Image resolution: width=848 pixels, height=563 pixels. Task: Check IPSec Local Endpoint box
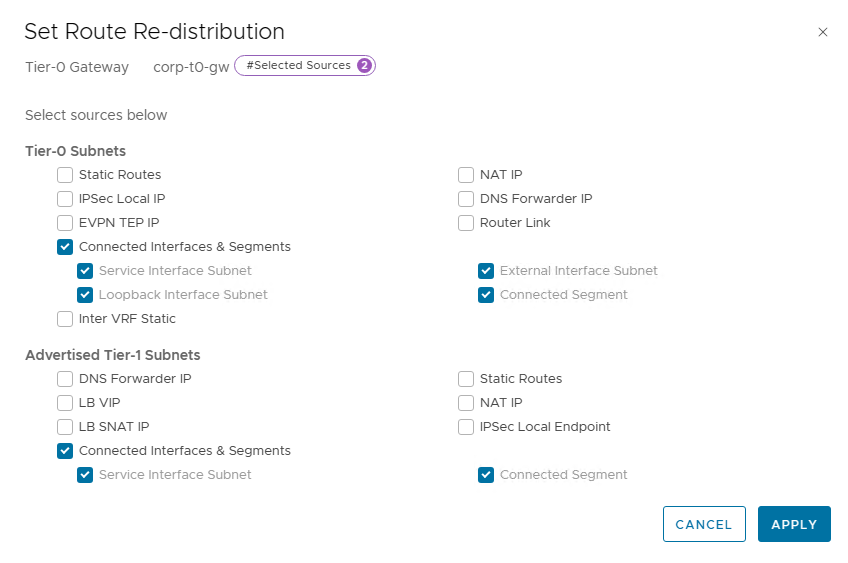466,427
